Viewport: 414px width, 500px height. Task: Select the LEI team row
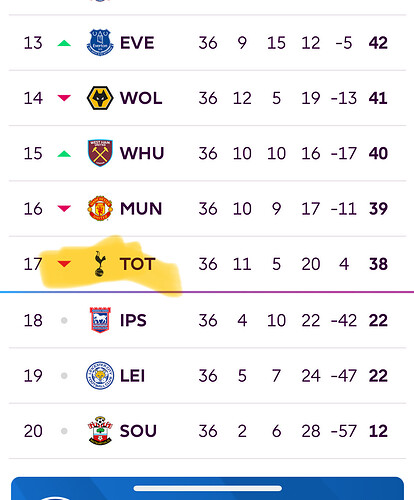[207, 376]
